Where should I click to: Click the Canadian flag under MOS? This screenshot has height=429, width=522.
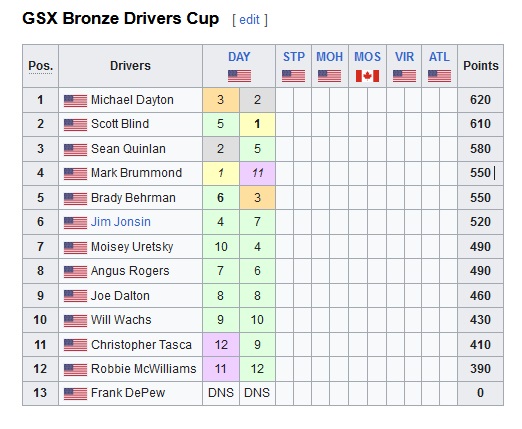point(367,76)
